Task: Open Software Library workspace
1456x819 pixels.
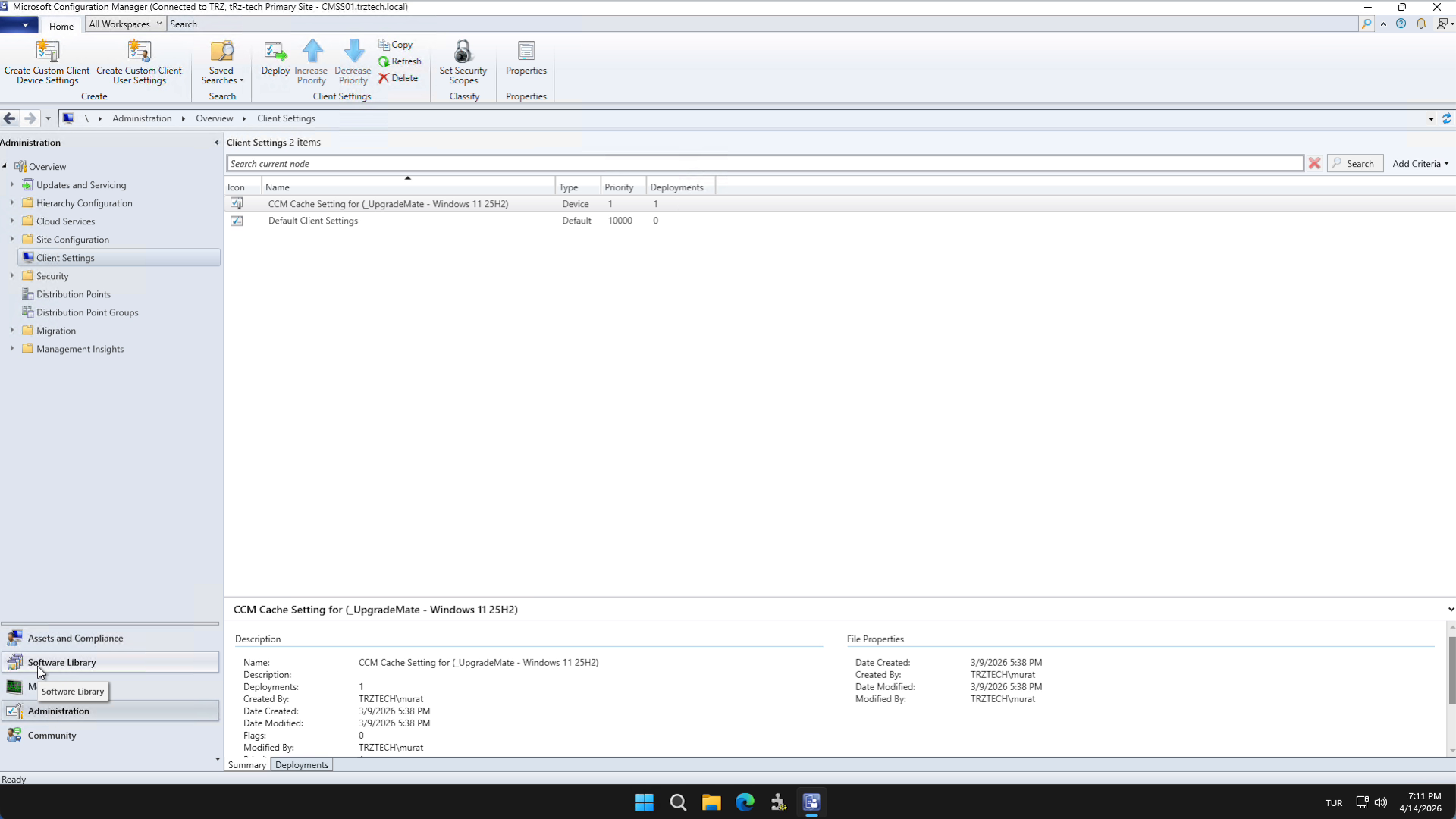Action: pyautogui.click(x=110, y=662)
